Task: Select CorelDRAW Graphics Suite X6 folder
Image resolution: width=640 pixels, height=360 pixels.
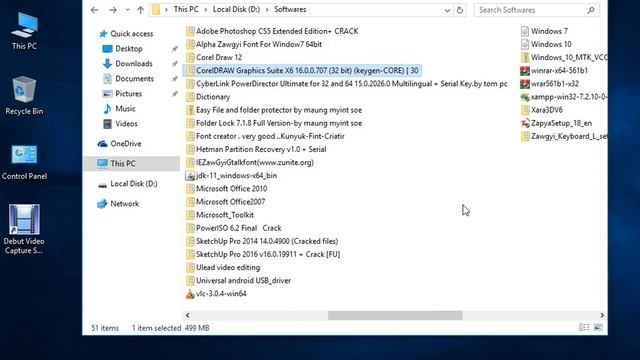Action: click(x=302, y=71)
